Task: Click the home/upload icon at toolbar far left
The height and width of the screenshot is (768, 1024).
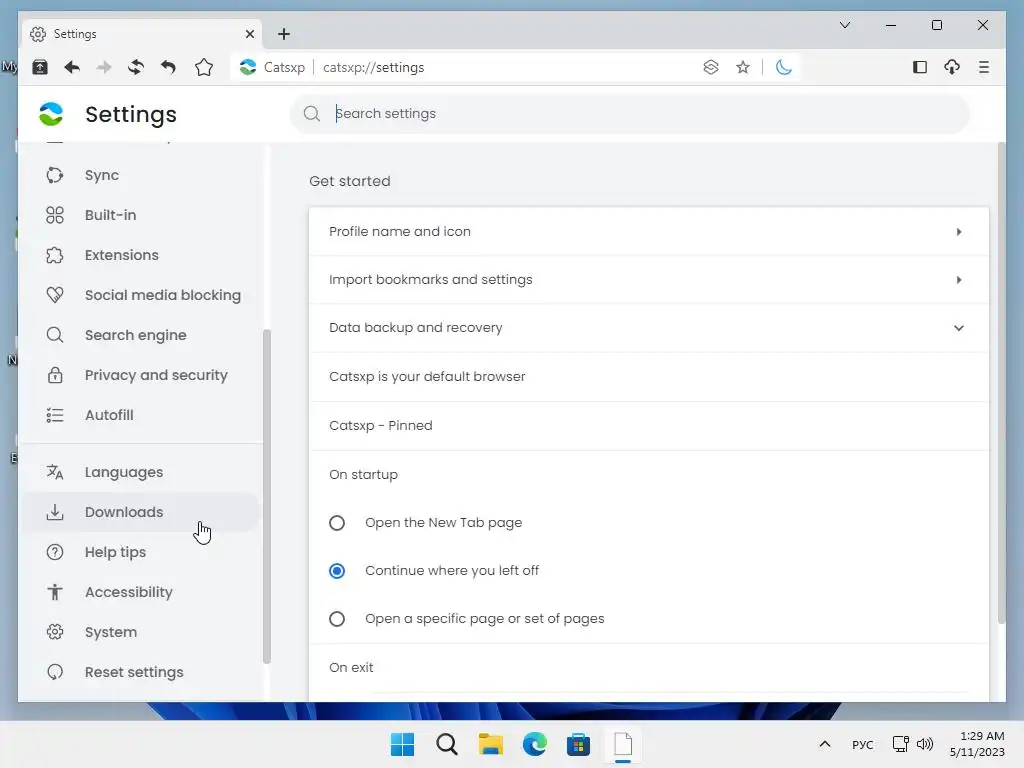Action: coord(40,67)
